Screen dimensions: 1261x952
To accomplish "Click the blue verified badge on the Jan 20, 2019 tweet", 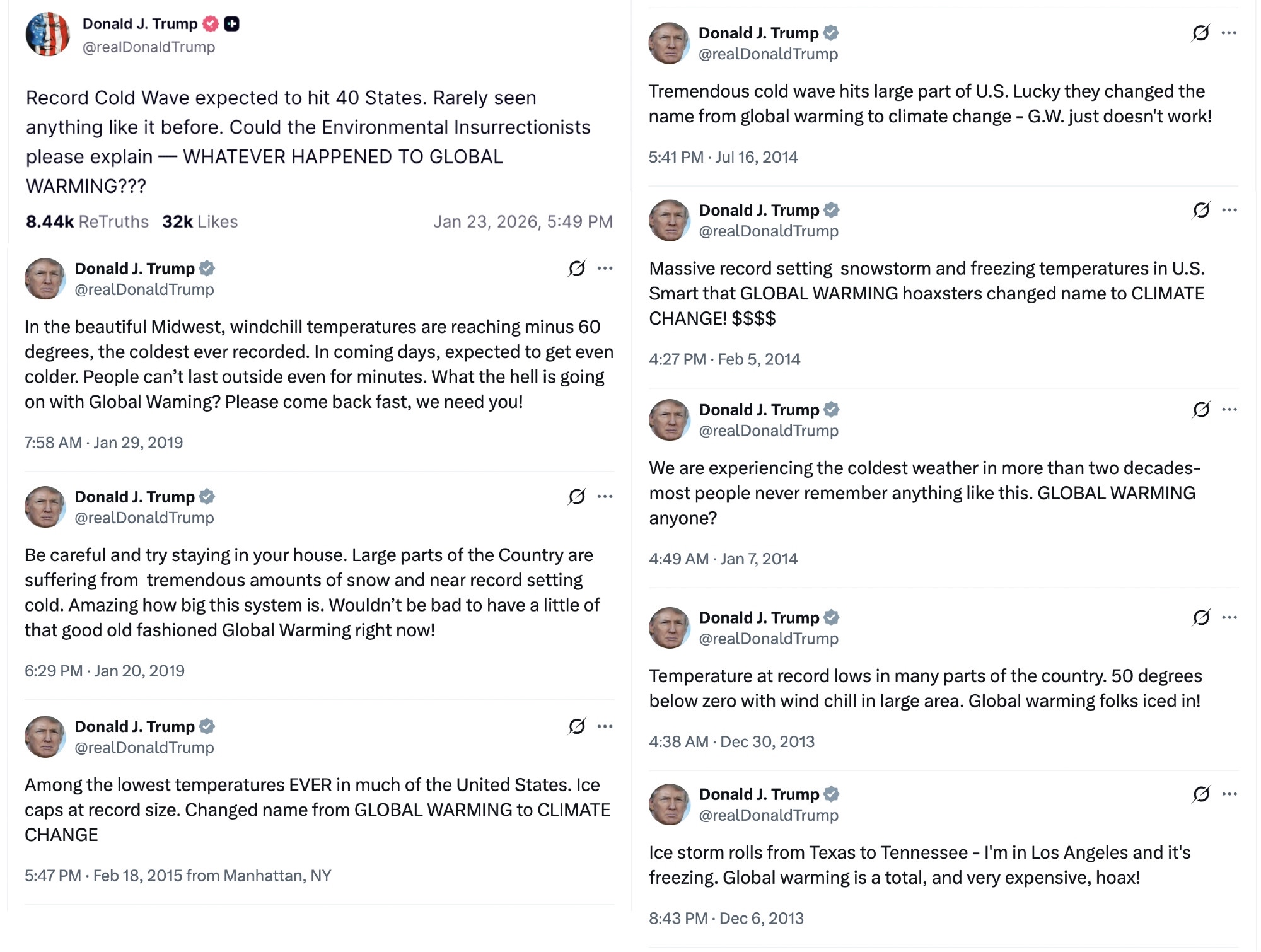I will point(207,497).
